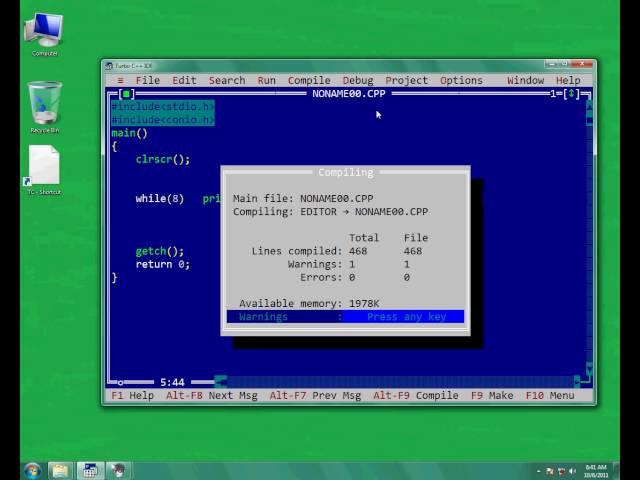This screenshot has height=480, width=640.
Task: Click the volume icon in system tray
Action: [x=572, y=471]
